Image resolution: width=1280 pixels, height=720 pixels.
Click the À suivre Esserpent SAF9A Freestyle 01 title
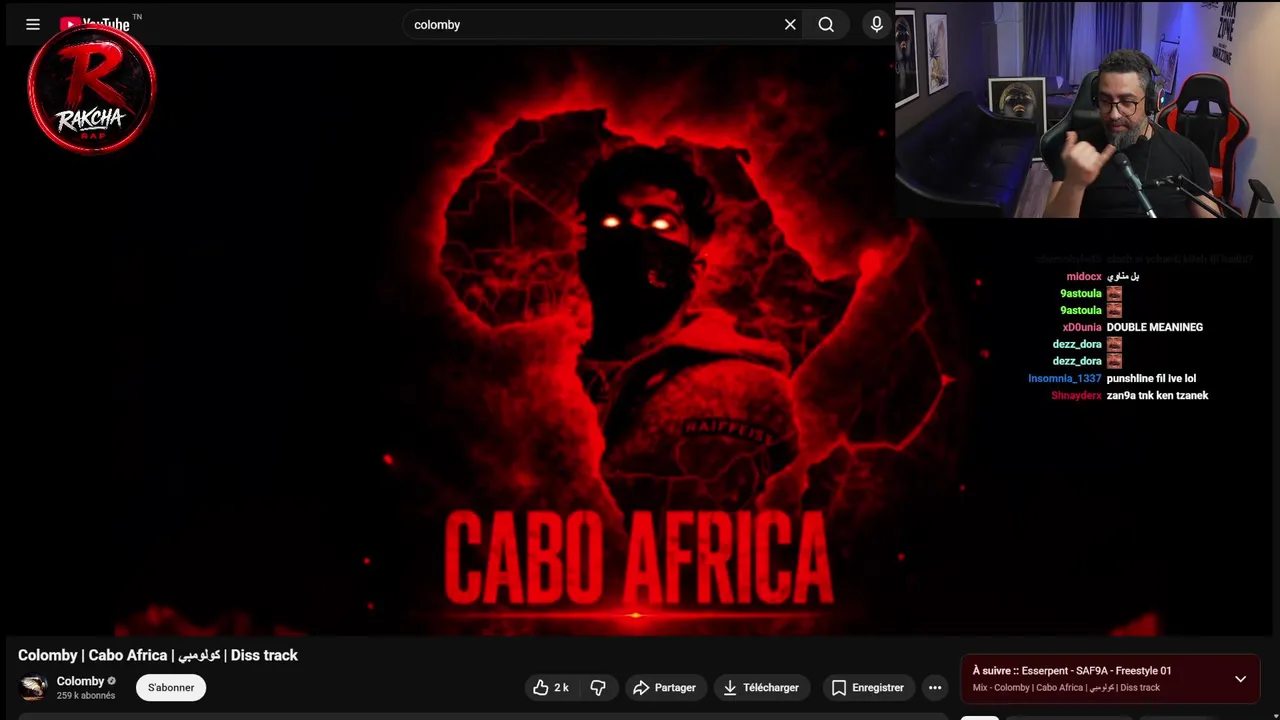(1072, 671)
